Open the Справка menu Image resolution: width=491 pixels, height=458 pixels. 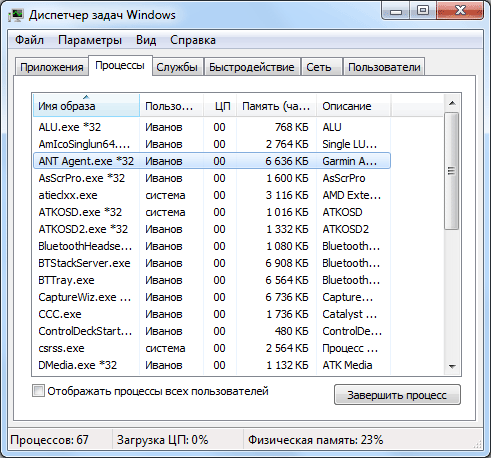[x=193, y=40]
